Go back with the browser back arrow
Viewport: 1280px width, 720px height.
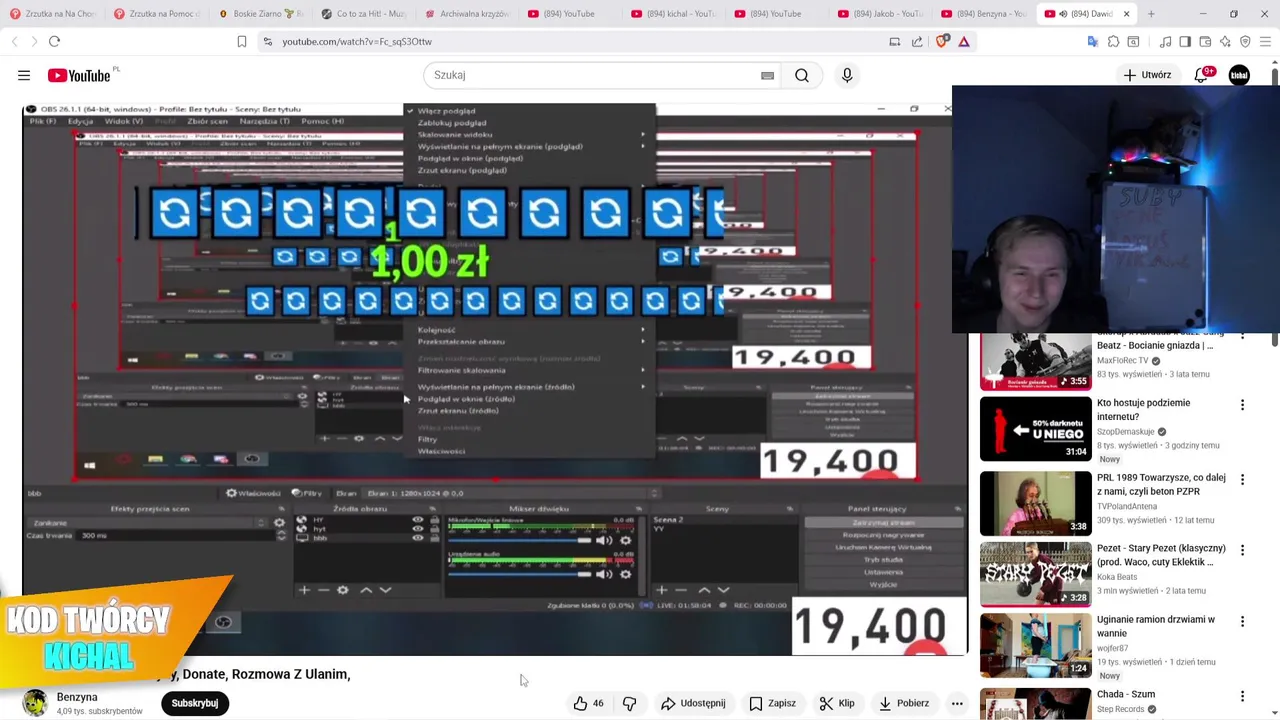tap(15, 41)
